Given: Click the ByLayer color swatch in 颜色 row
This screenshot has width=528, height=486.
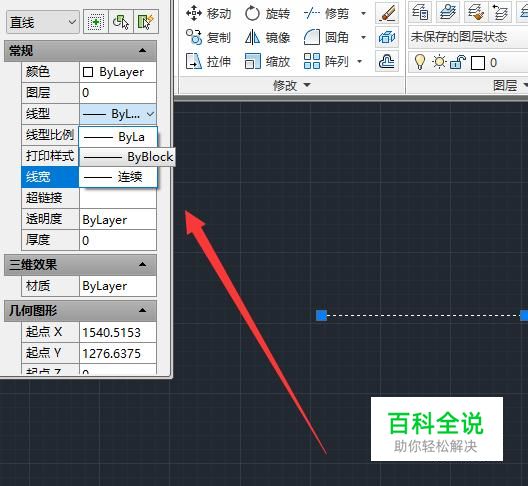Looking at the screenshot, I should coord(88,72).
